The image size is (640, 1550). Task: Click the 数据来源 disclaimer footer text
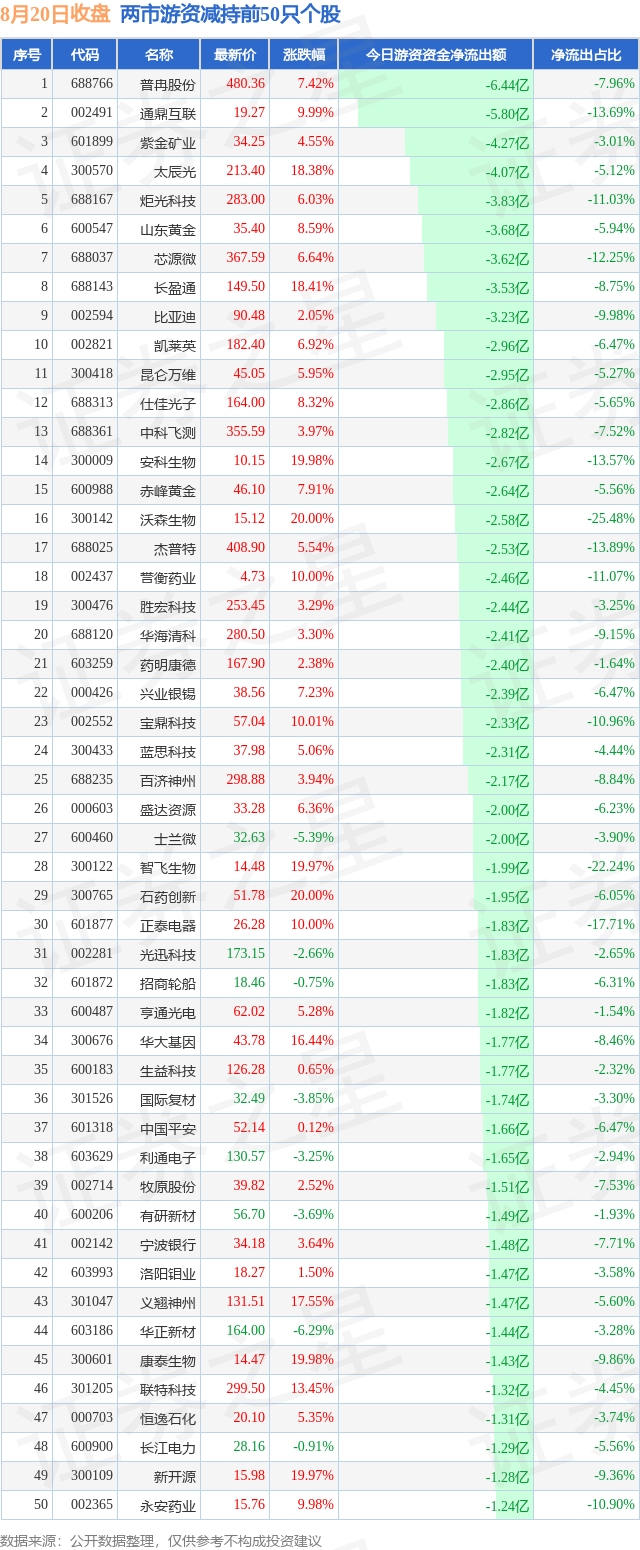pos(161,1541)
